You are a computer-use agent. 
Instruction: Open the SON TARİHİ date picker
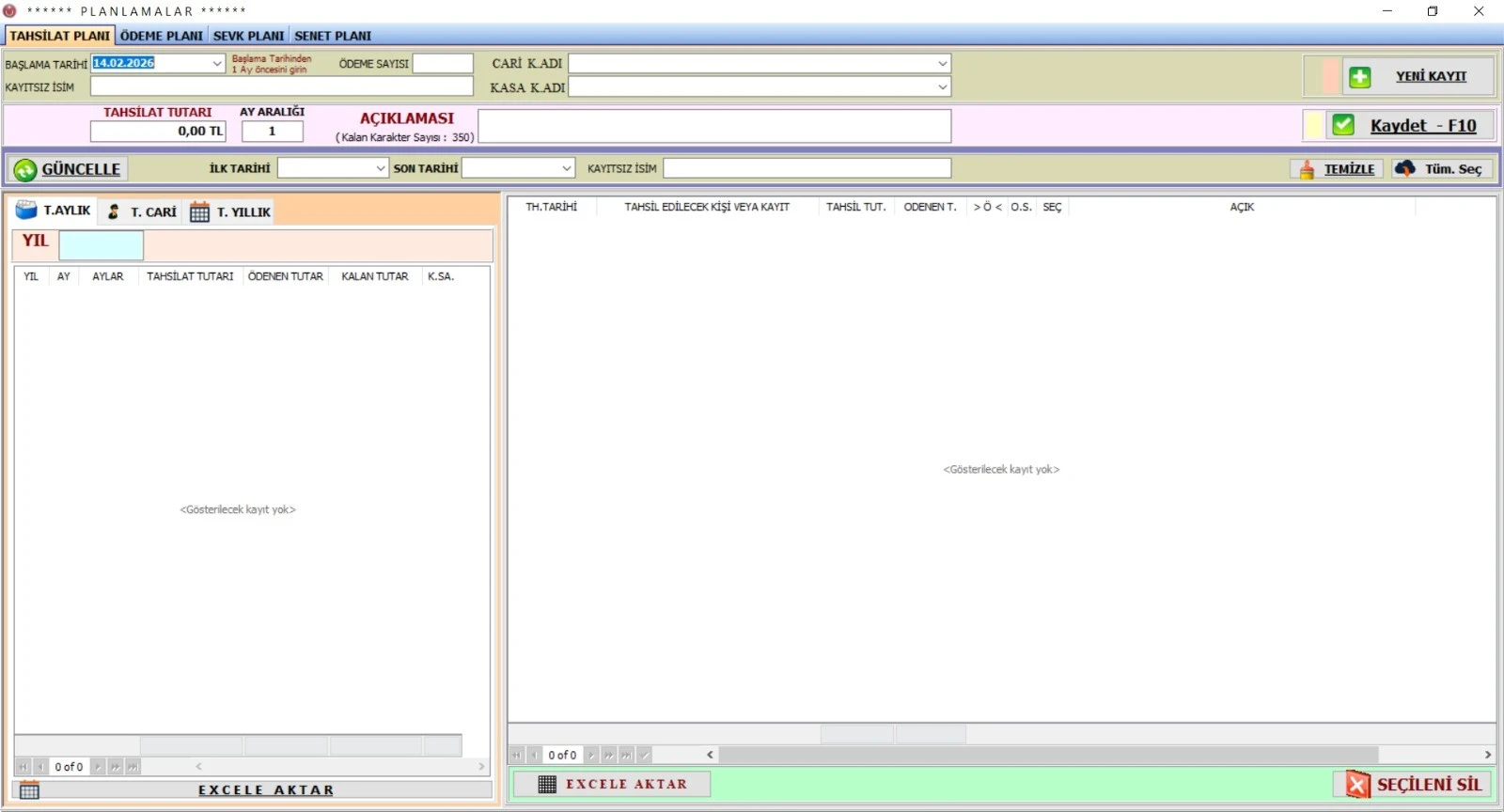click(566, 168)
